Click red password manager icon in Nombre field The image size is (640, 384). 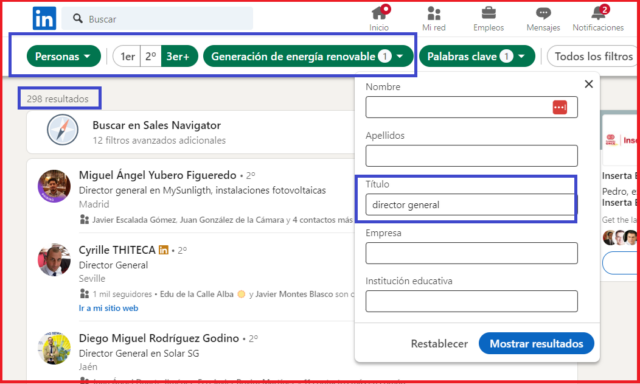coord(560,107)
